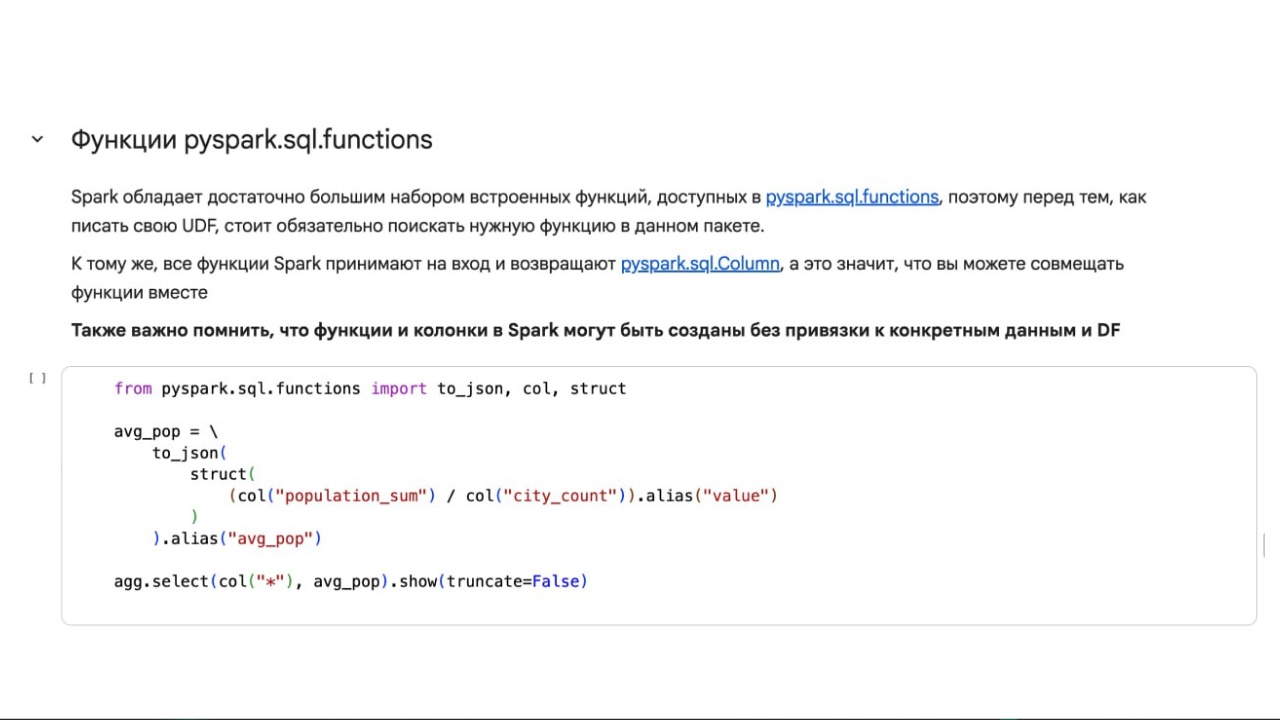Click the struct( code line
The height and width of the screenshot is (720, 1280).
[223, 474]
